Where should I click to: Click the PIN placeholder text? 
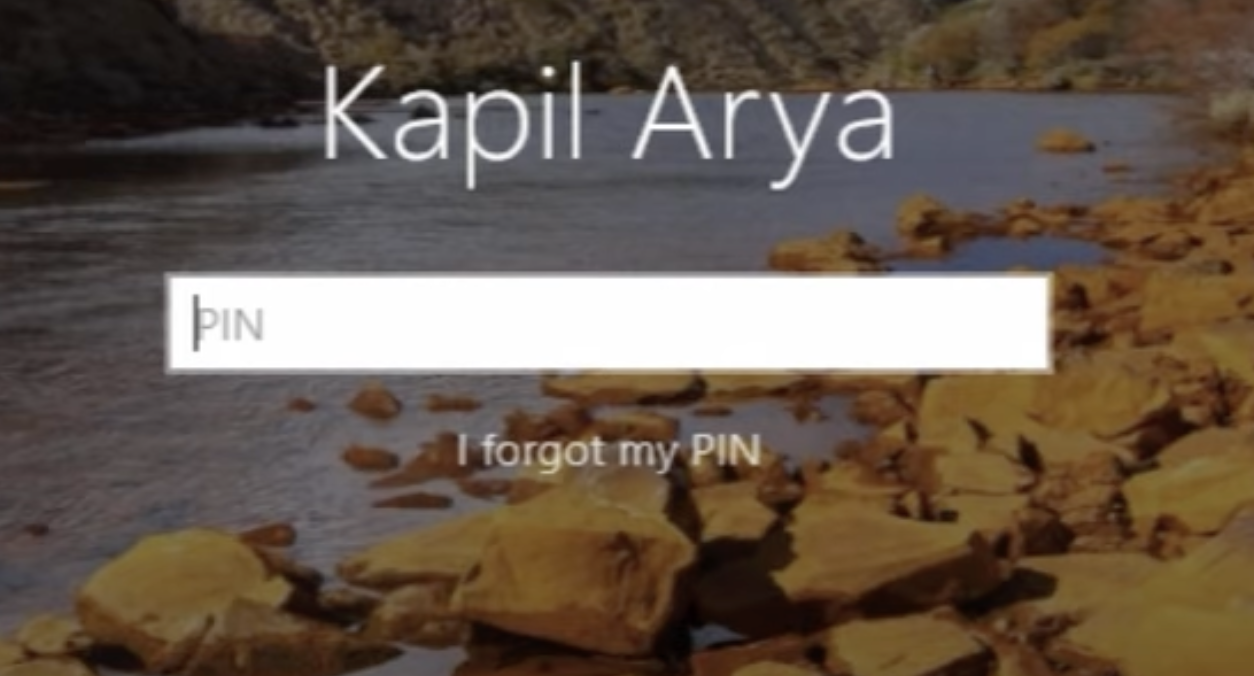pos(230,325)
